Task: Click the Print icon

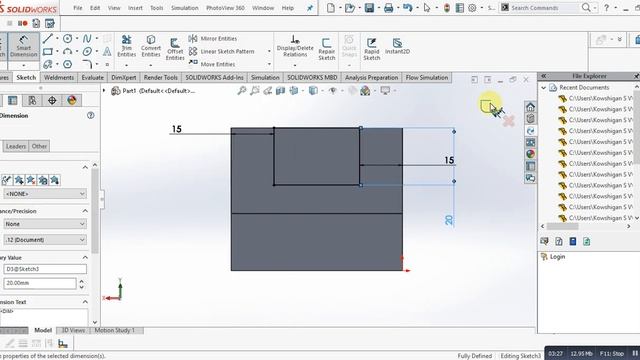Action: pos(388,8)
